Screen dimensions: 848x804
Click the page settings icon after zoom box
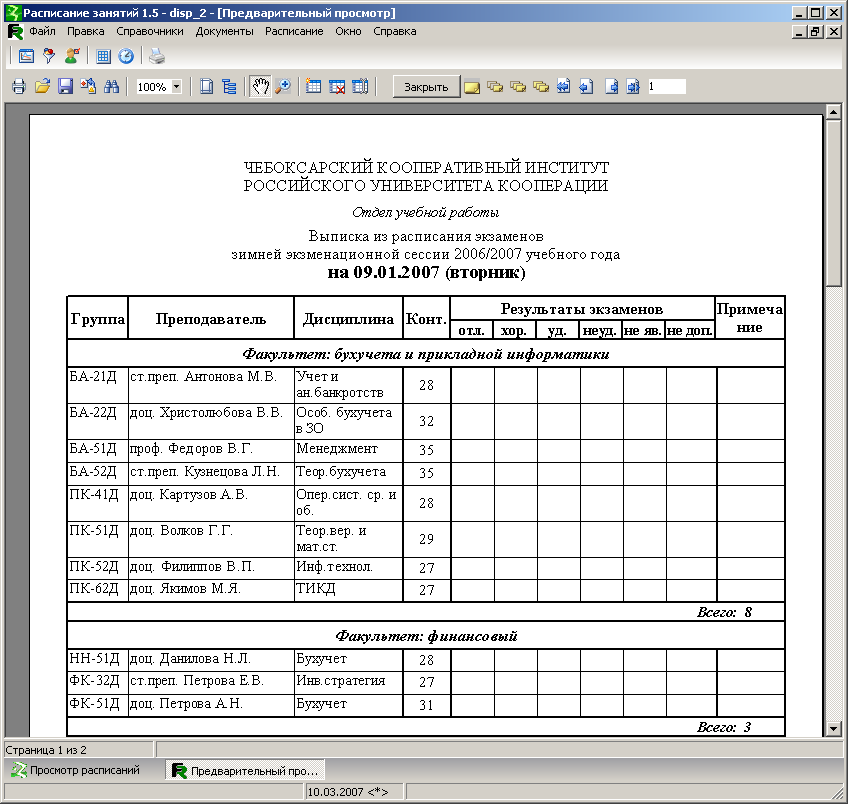coord(206,87)
